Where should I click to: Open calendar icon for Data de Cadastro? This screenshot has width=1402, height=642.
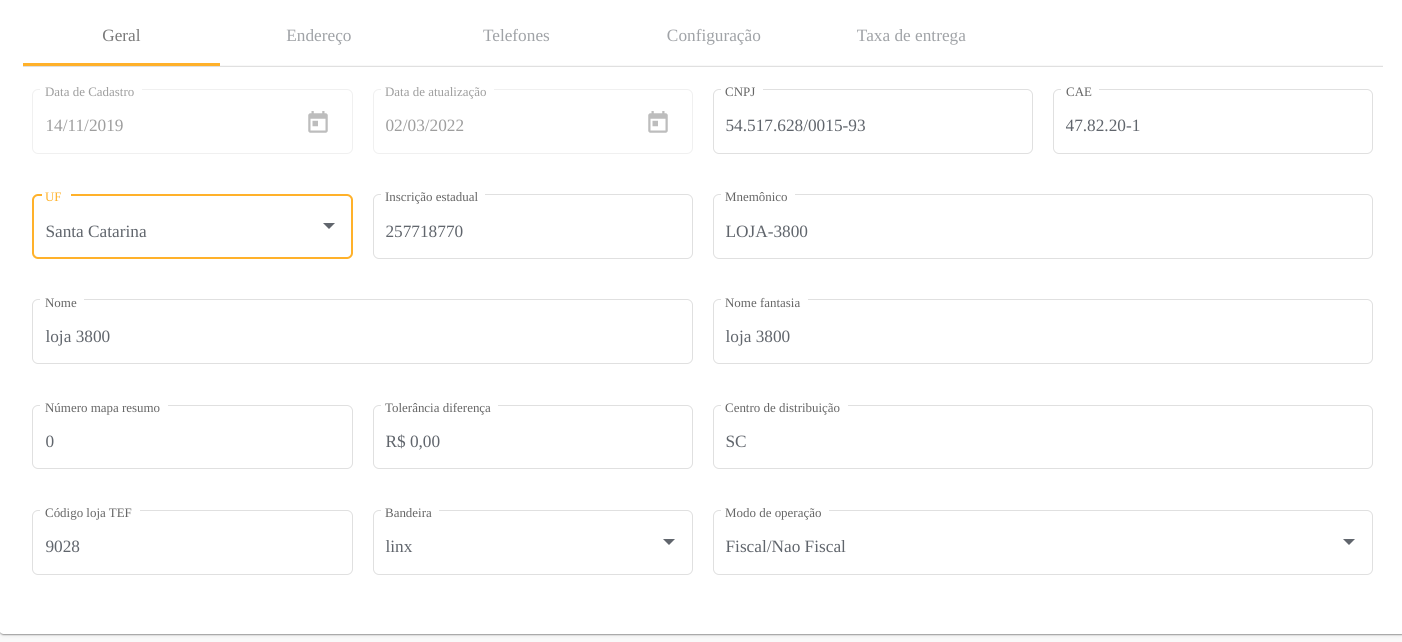coord(318,123)
